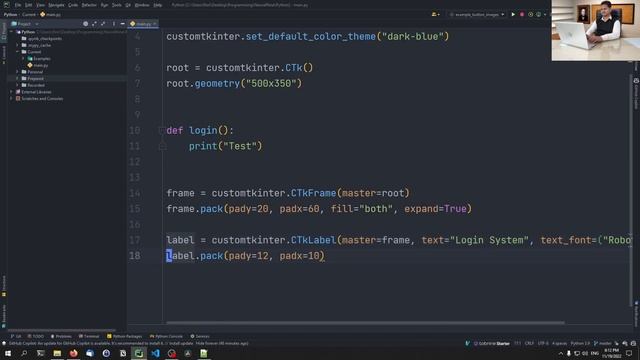The image size is (640, 360).
Task: Collapse the Python root folder
Action: [12, 32]
